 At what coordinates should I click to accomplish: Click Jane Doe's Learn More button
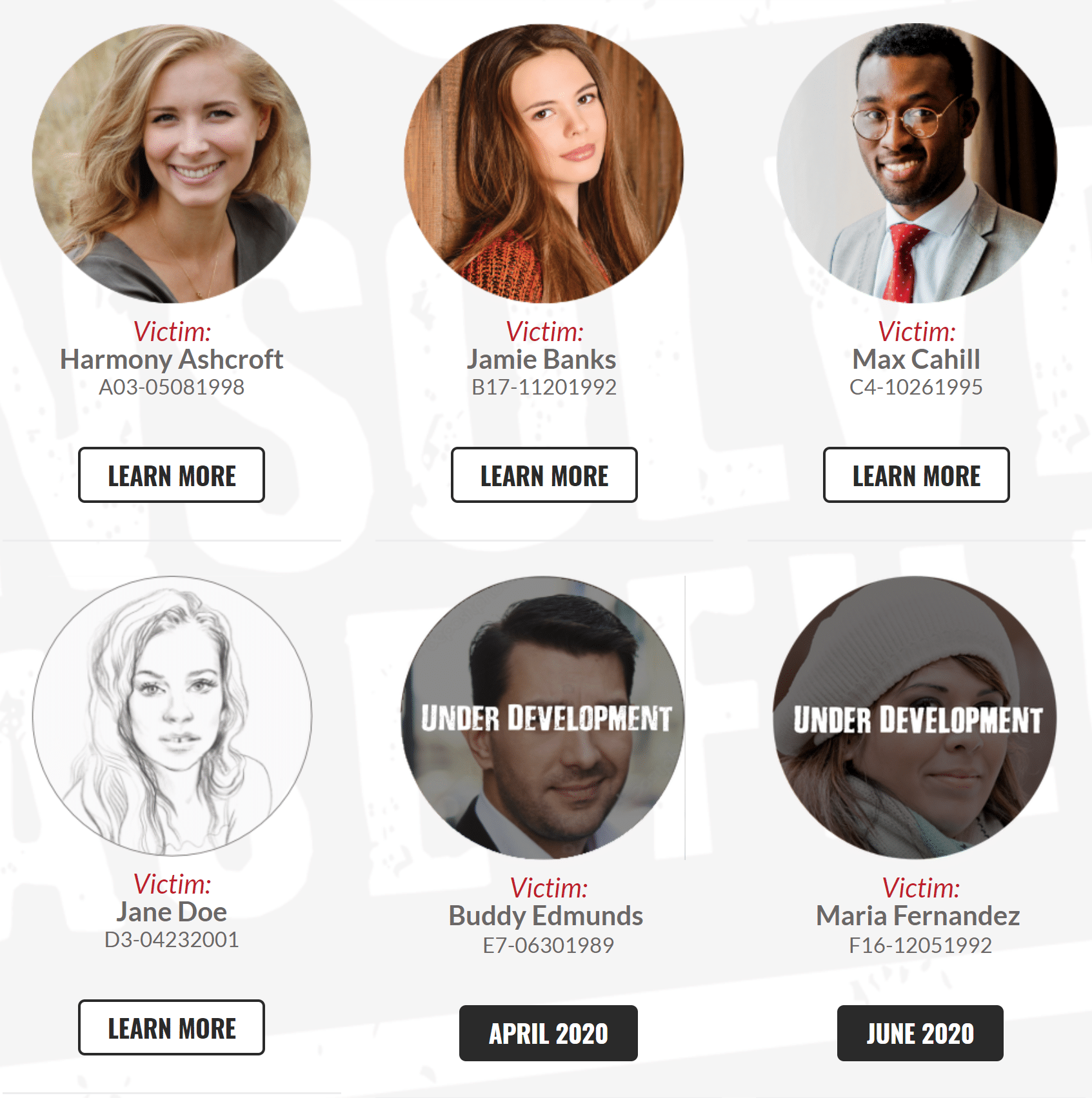click(x=172, y=1027)
